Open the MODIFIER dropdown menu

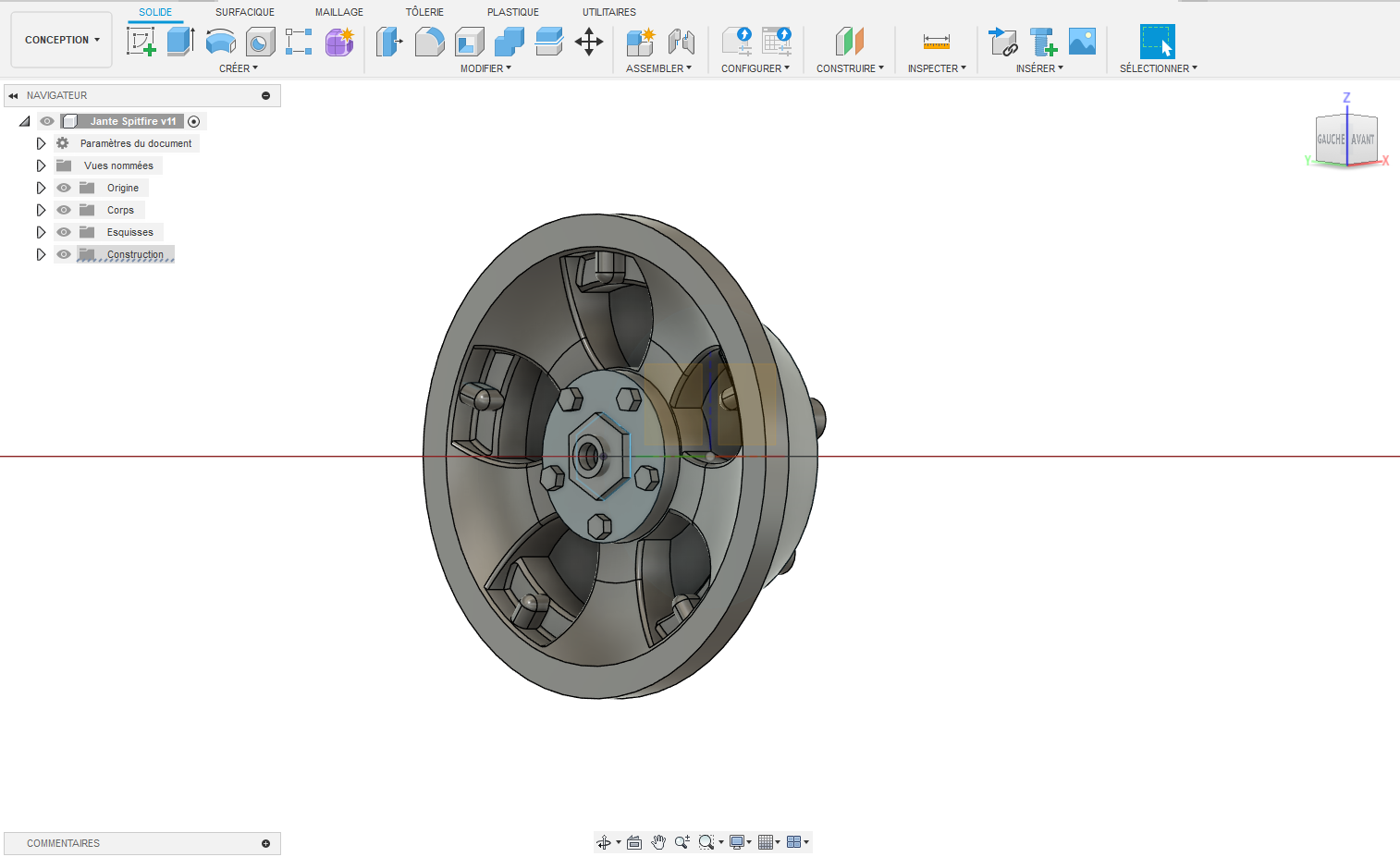point(485,68)
